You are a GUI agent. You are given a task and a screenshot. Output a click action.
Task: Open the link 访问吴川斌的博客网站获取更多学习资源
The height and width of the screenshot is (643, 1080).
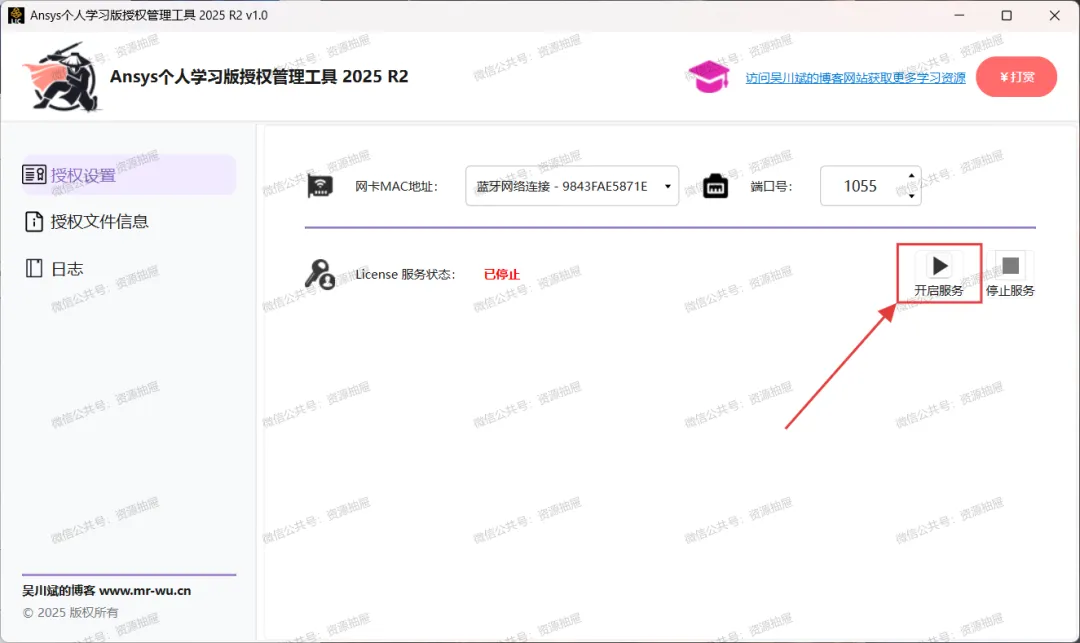tap(855, 78)
